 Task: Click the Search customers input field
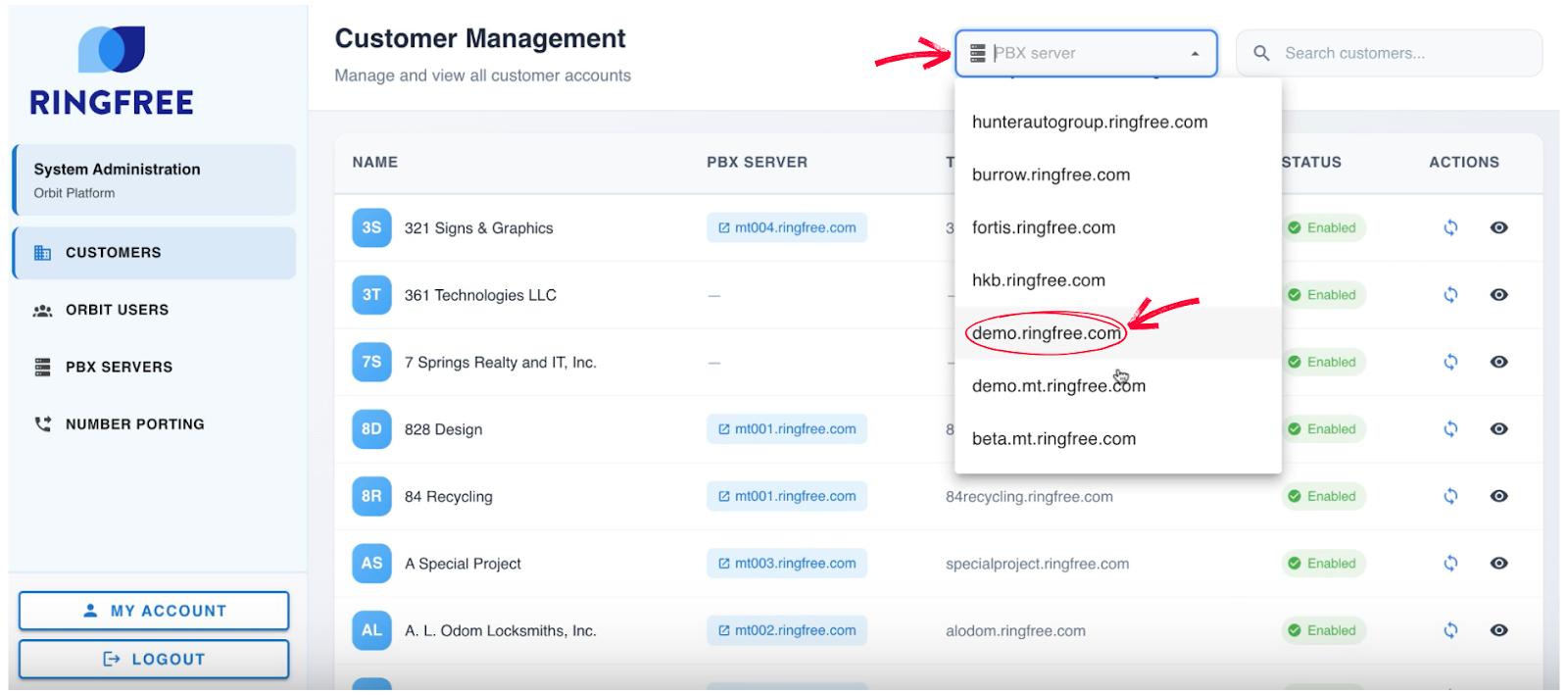tap(1401, 53)
